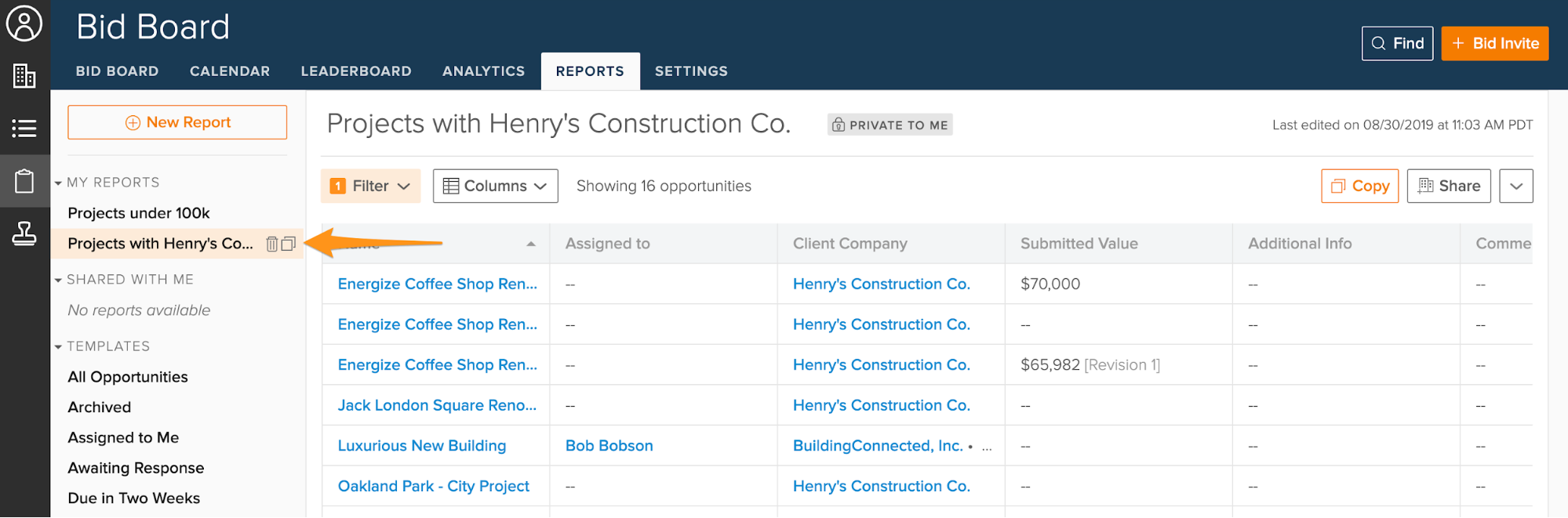This screenshot has height=518, width=1568.
Task: Click the stamp icon in left sidebar
Action: coord(24,234)
